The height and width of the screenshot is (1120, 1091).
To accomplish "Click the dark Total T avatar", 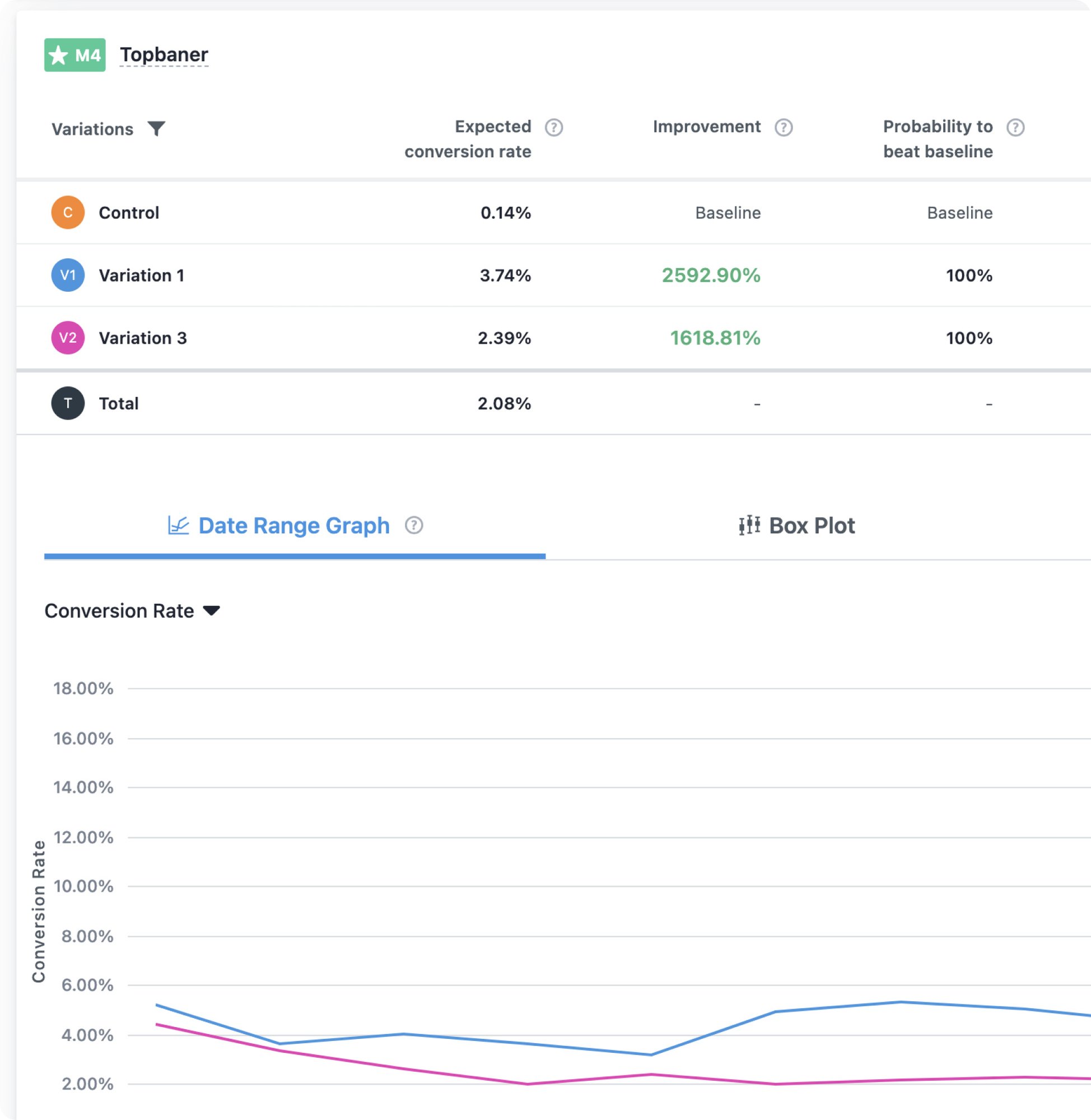I will click(x=68, y=403).
